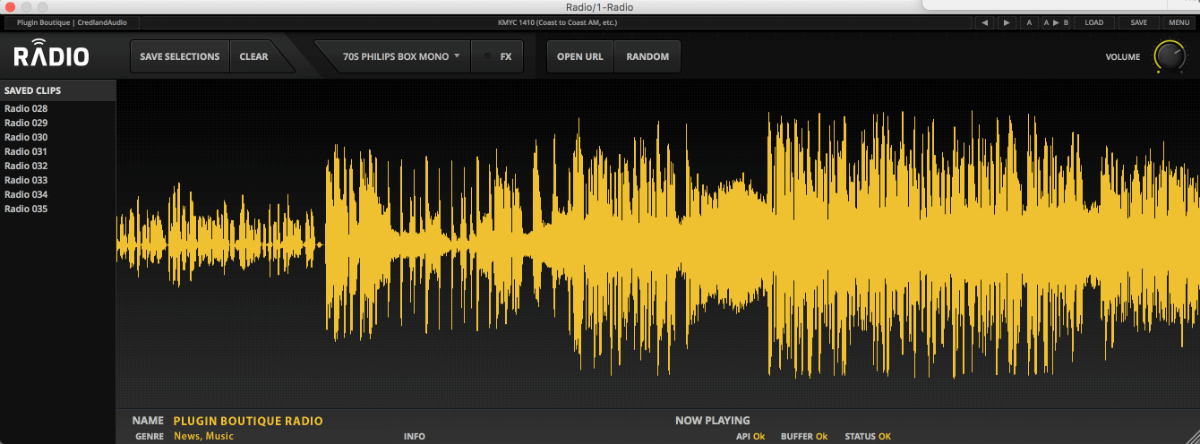Select the Radio 028 saved clip

click(26, 108)
